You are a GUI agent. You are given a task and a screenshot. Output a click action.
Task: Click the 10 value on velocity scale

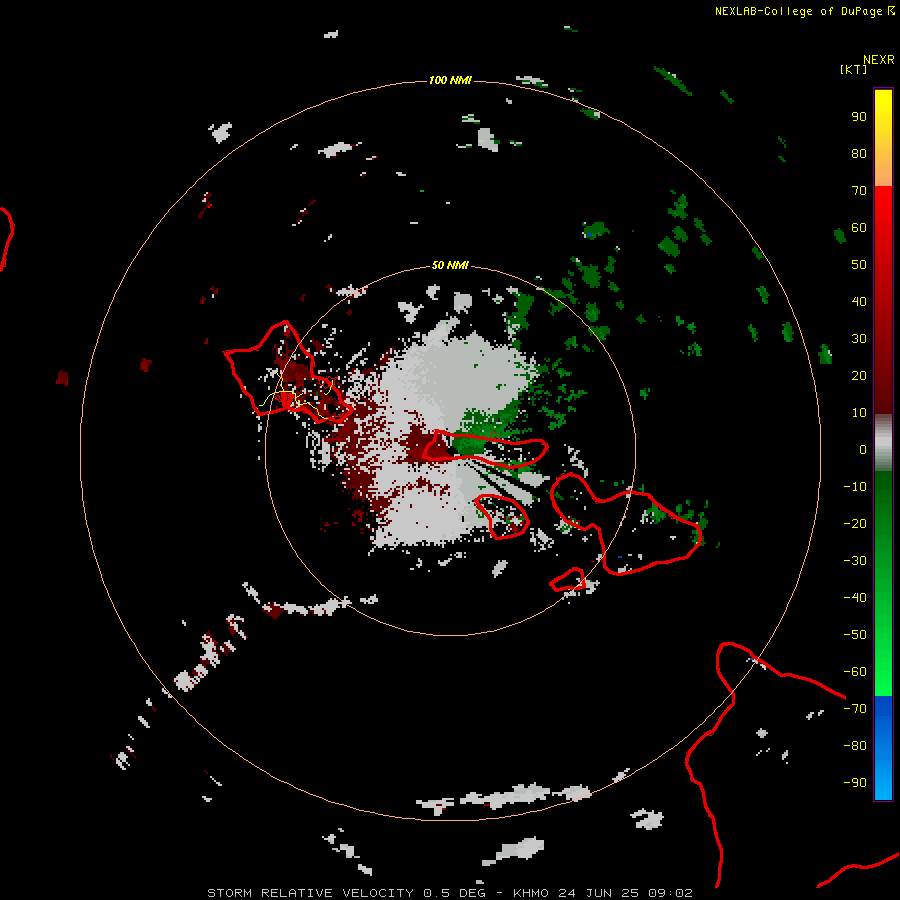(x=859, y=413)
